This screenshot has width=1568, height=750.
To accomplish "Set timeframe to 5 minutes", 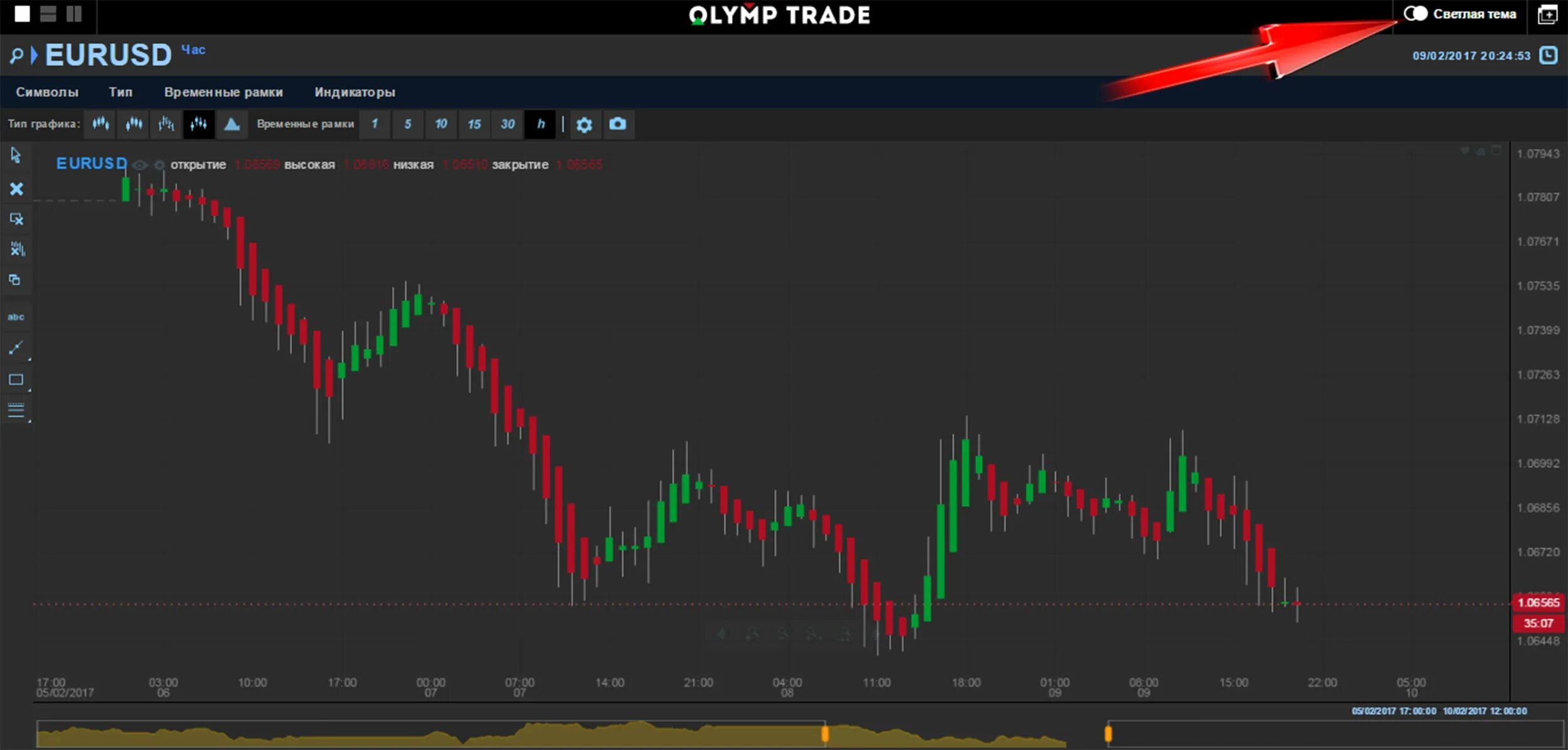I will coord(408,124).
